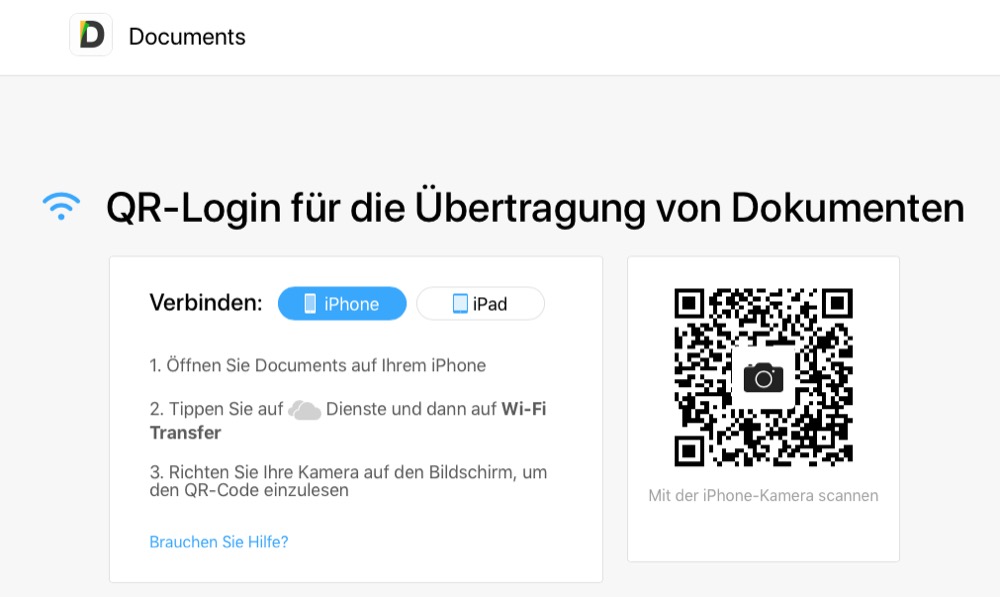This screenshot has height=597, width=1000.
Task: Click the bold "Wi-Fi Transfer" text
Action: (523, 409)
